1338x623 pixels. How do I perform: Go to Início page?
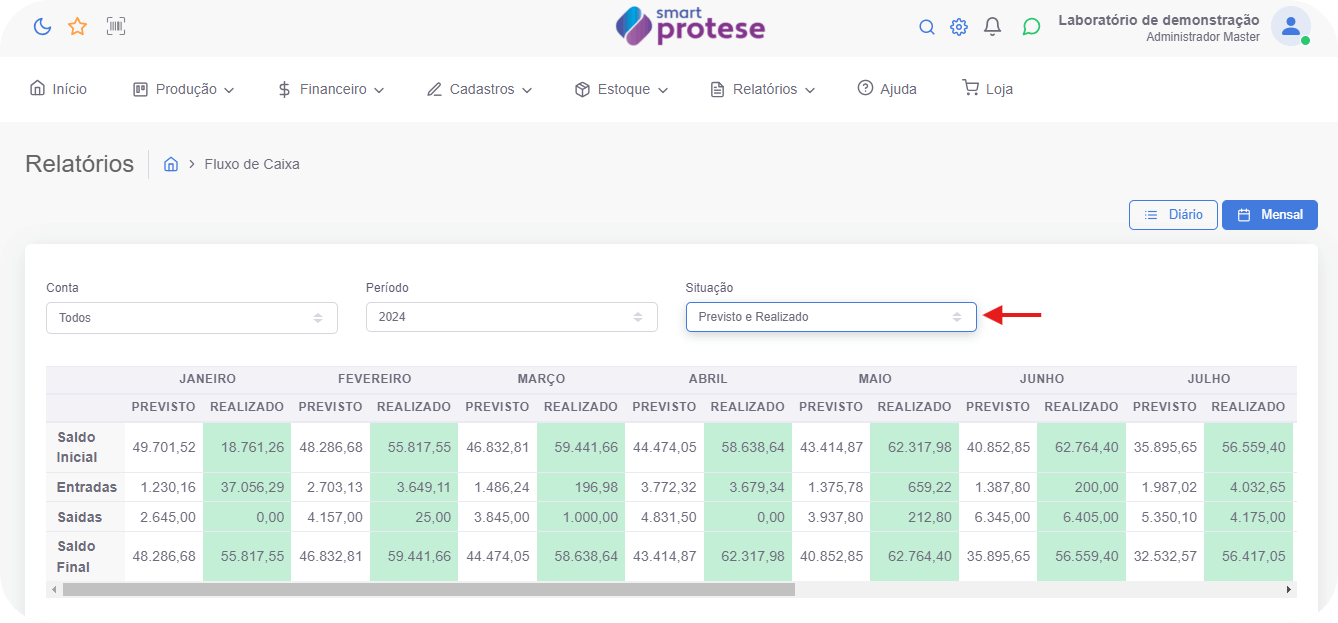[59, 89]
